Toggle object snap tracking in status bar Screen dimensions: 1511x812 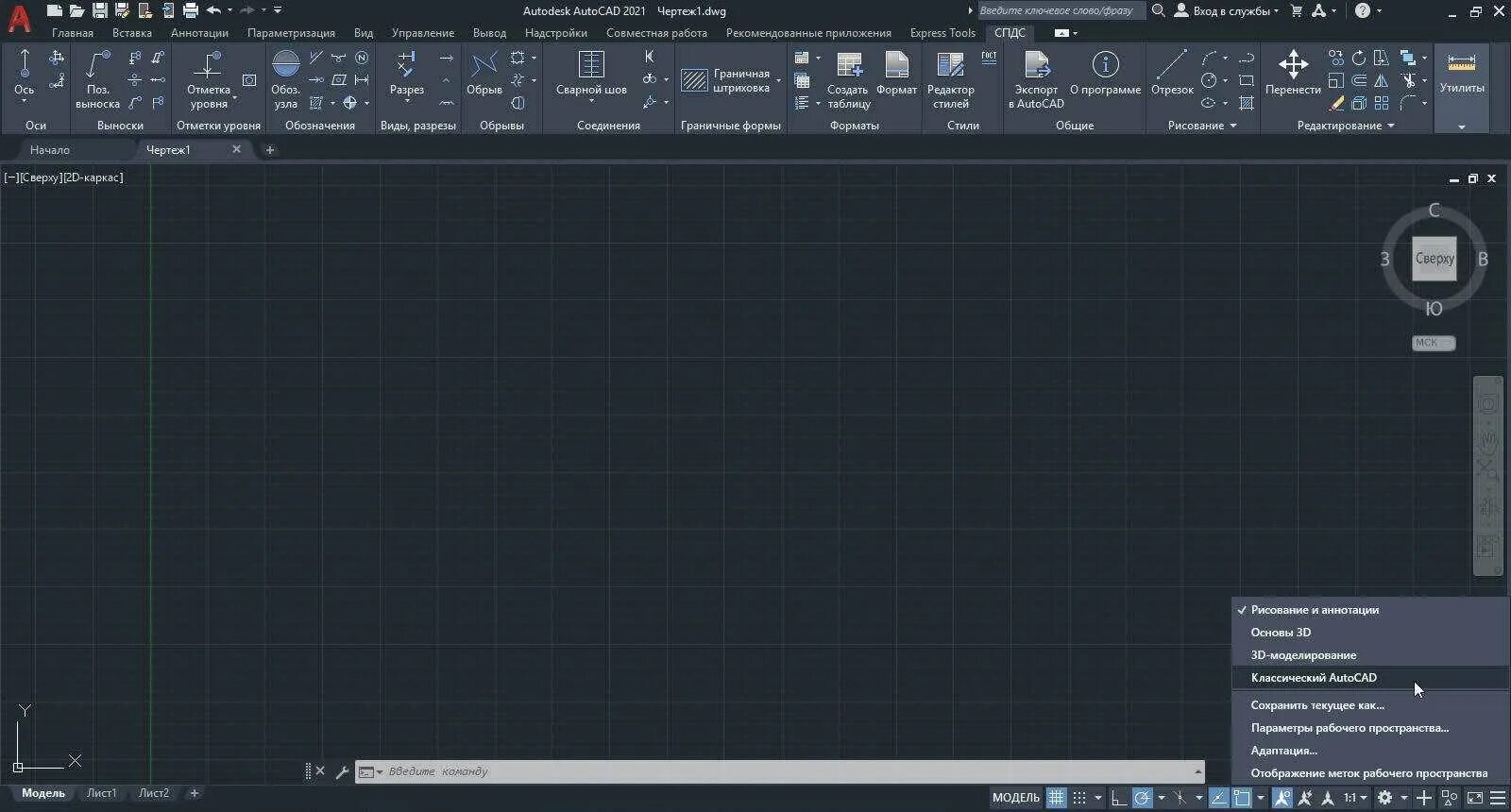tap(1219, 798)
